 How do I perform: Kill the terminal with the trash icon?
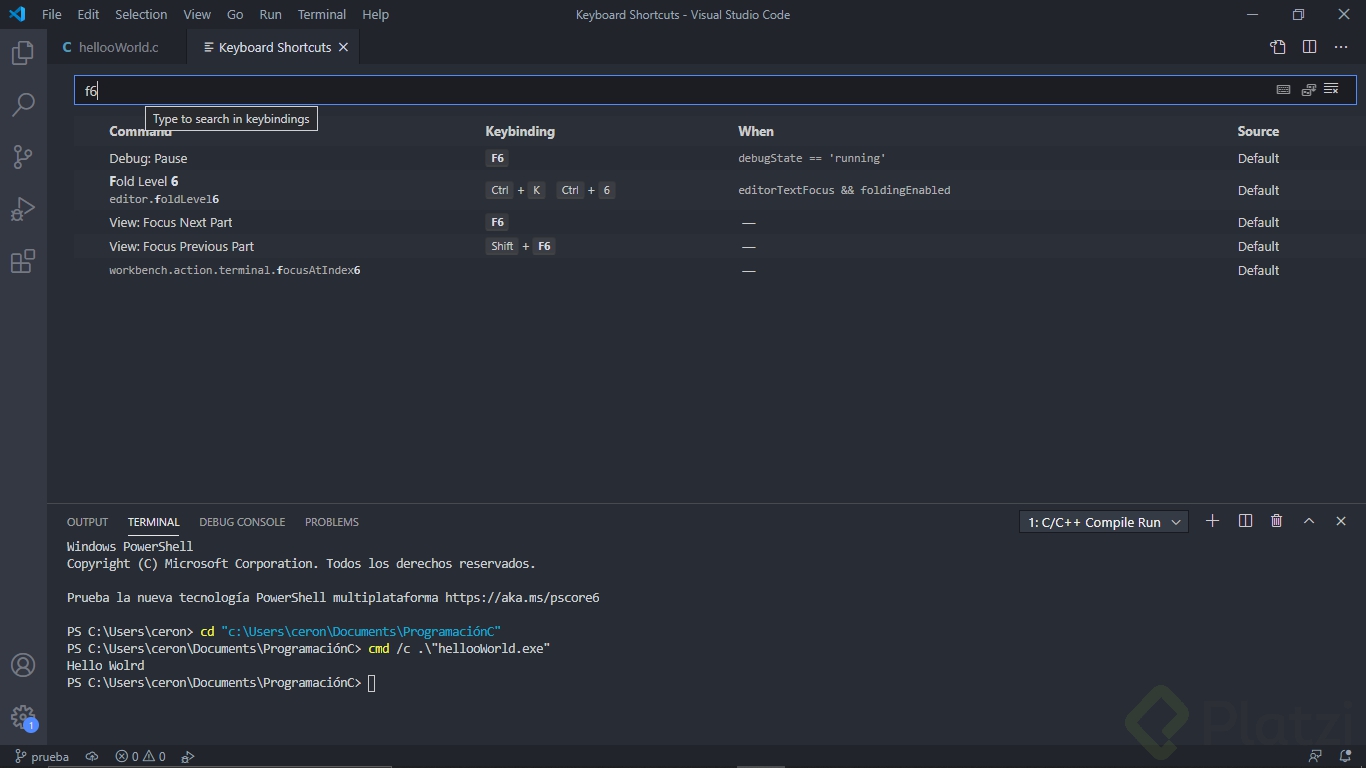1276,521
